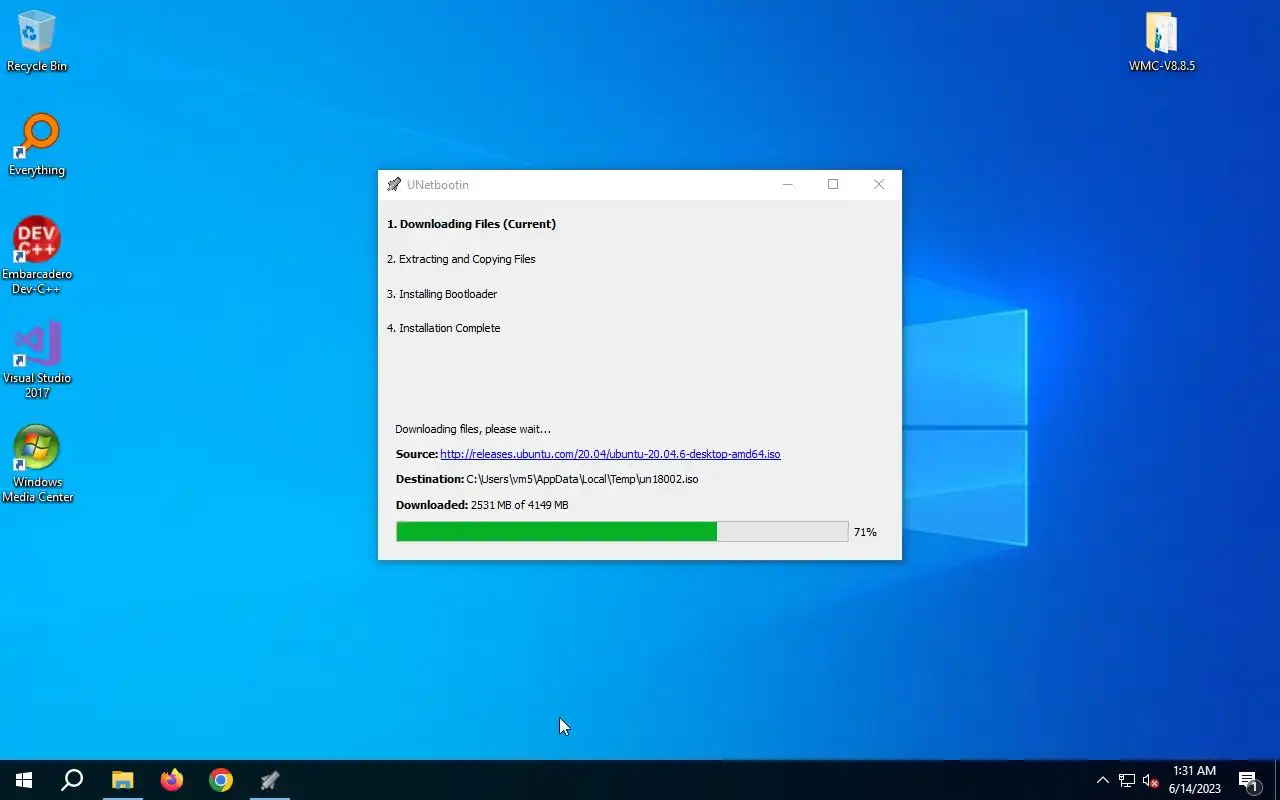This screenshot has width=1280, height=800.
Task: Click the green download progress bar
Action: click(x=622, y=532)
